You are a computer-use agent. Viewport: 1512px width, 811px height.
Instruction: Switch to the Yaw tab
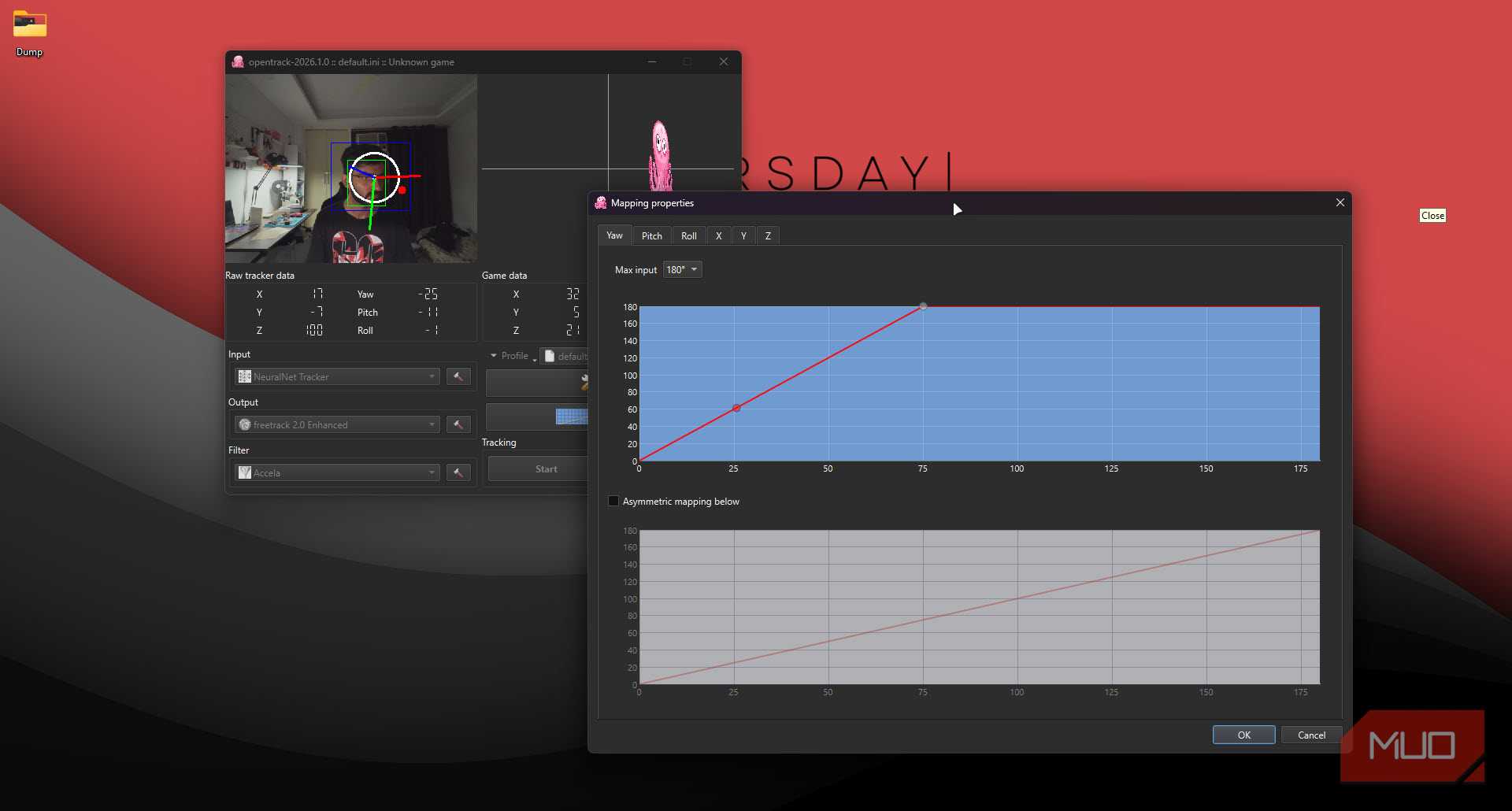pyautogui.click(x=614, y=235)
